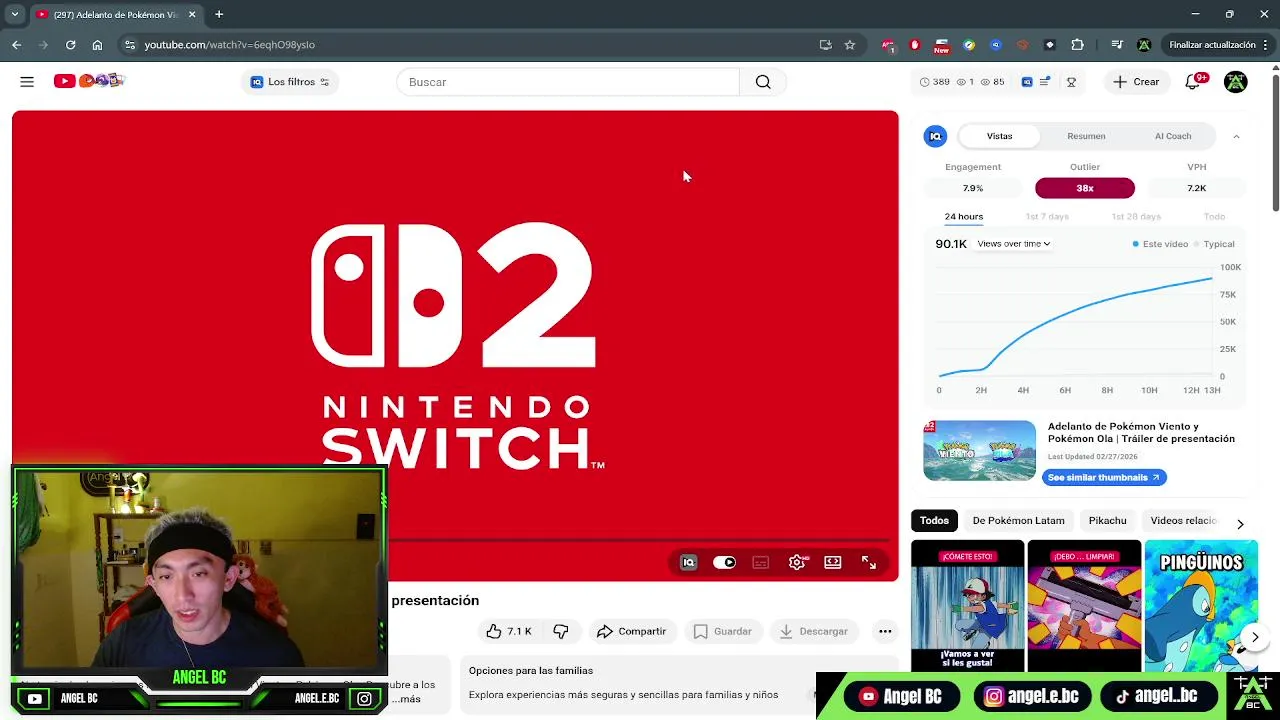Click the 38x Outlier badge
The height and width of the screenshot is (720, 1280).
(x=1085, y=188)
